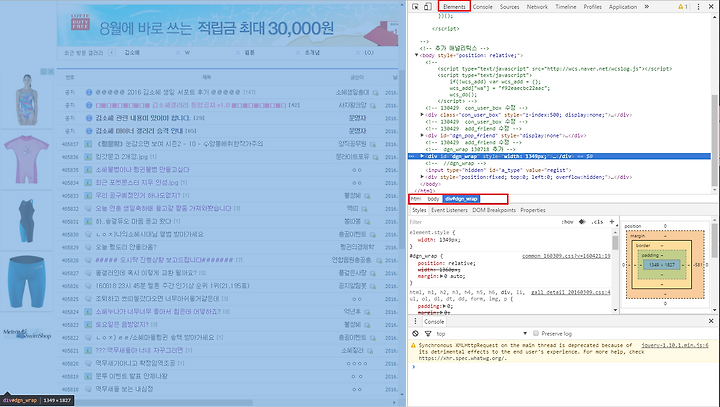
Task: Open the Timeline tab
Action: pyautogui.click(x=566, y=7)
